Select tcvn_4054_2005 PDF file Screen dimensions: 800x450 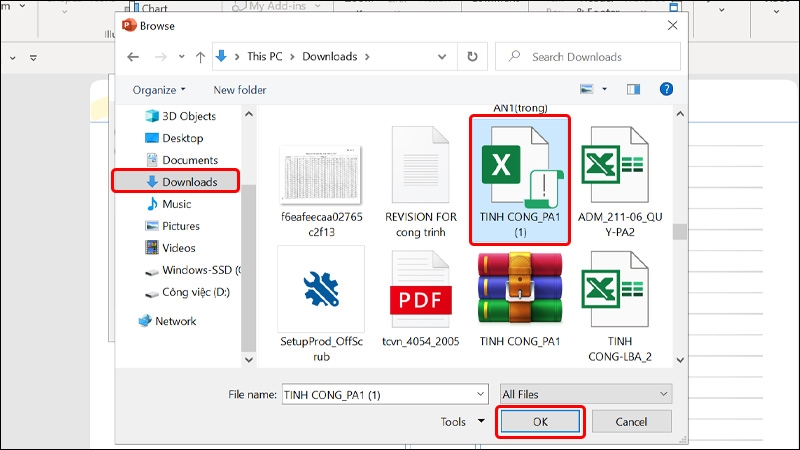421,300
